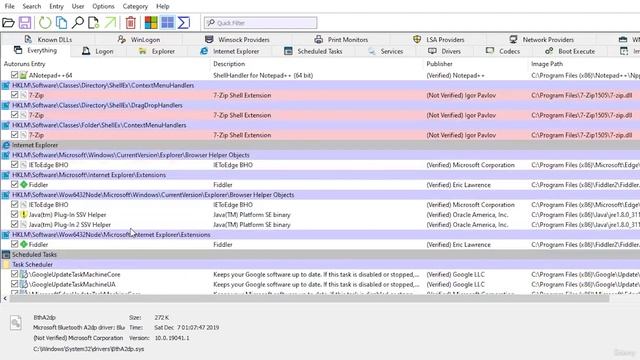This screenshot has height=360, width=640.
Task: Select the Browser Helper Objects key under HKLM\Software\Microsoft\Windows
Action: tap(320, 155)
